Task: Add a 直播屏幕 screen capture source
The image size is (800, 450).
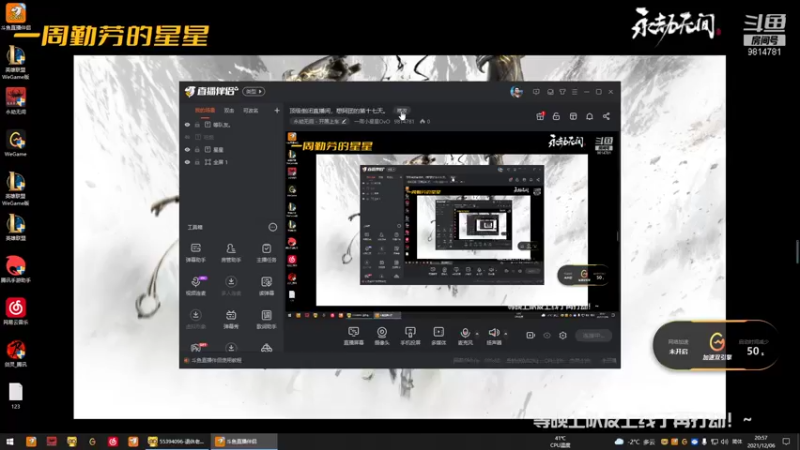Action: point(354,336)
